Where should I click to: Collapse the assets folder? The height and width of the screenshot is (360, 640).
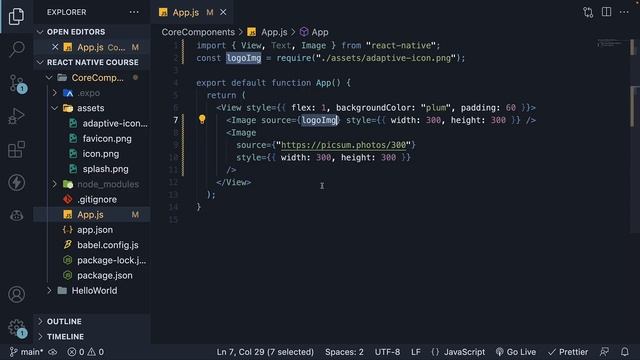coord(55,108)
